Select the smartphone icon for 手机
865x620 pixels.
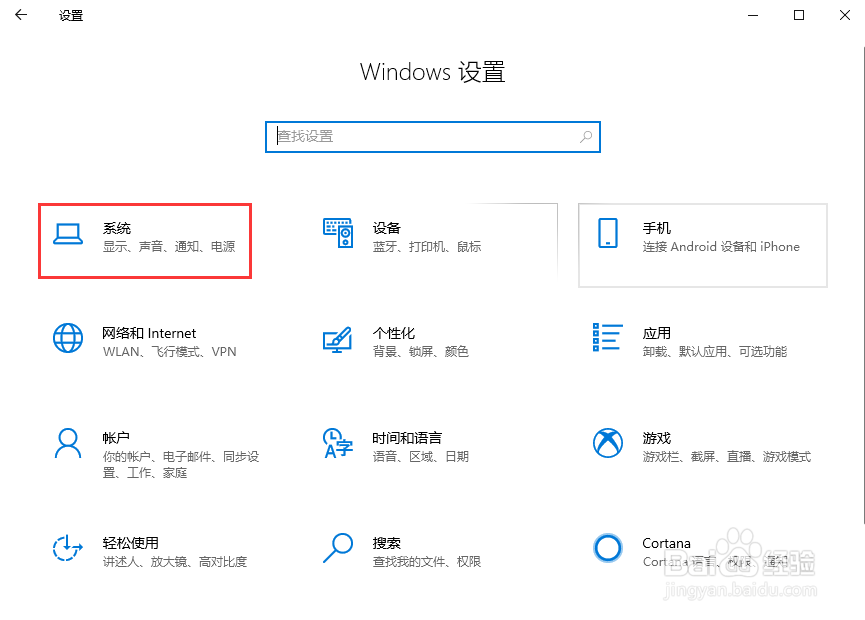(607, 236)
